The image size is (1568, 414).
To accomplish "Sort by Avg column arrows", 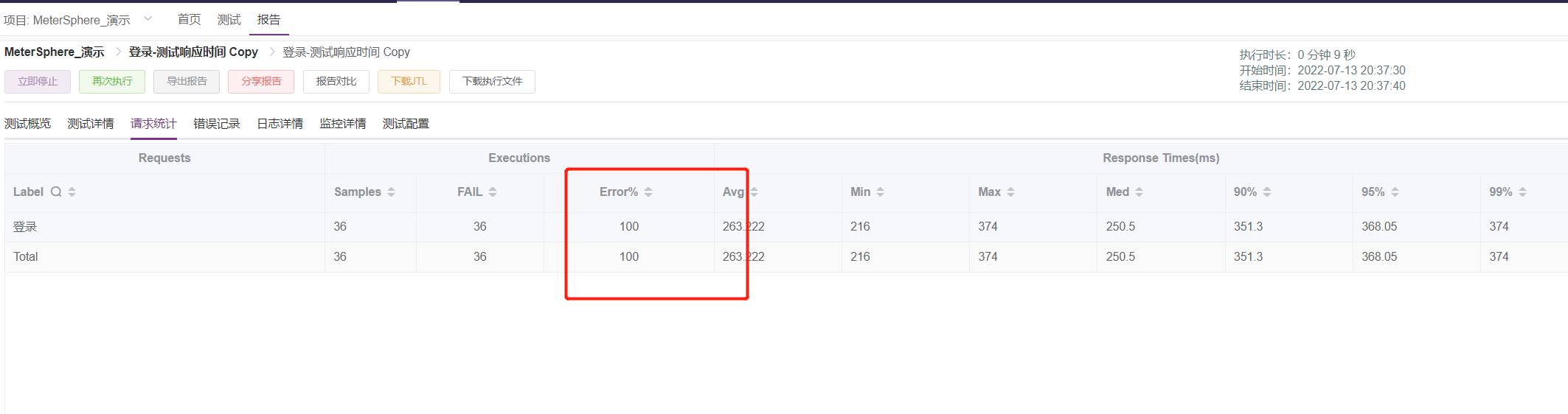I will [754, 192].
